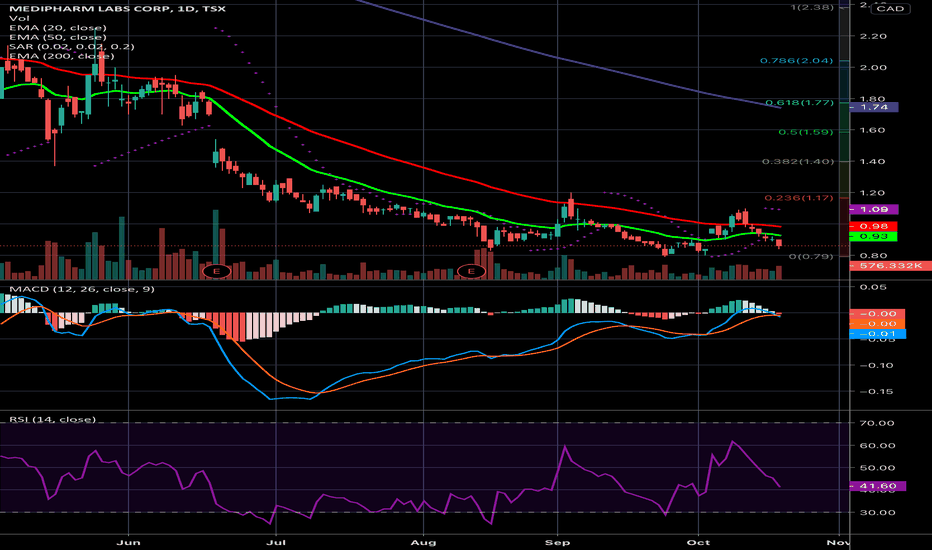The height and width of the screenshot is (550, 932).
Task: Click the Oct label on the time axis
Action: [x=698, y=542]
